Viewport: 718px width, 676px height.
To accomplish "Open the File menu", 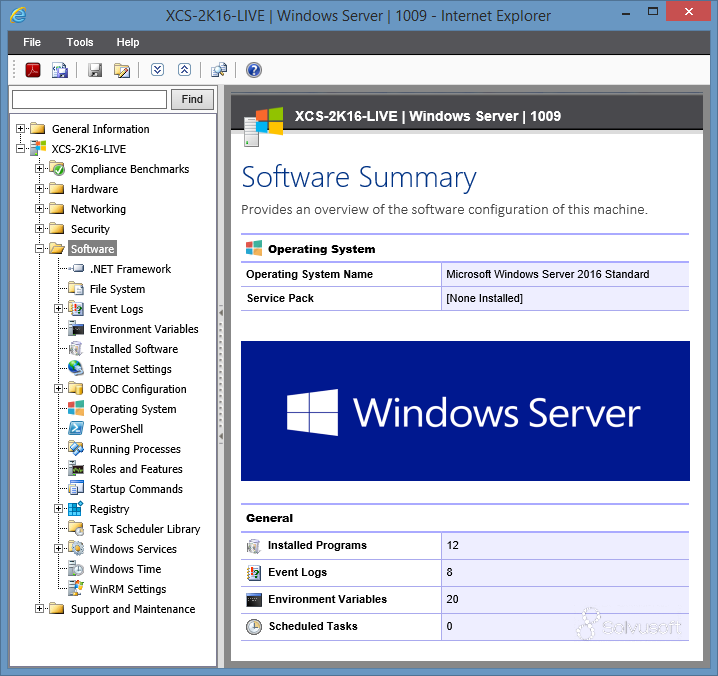I will coord(32,42).
